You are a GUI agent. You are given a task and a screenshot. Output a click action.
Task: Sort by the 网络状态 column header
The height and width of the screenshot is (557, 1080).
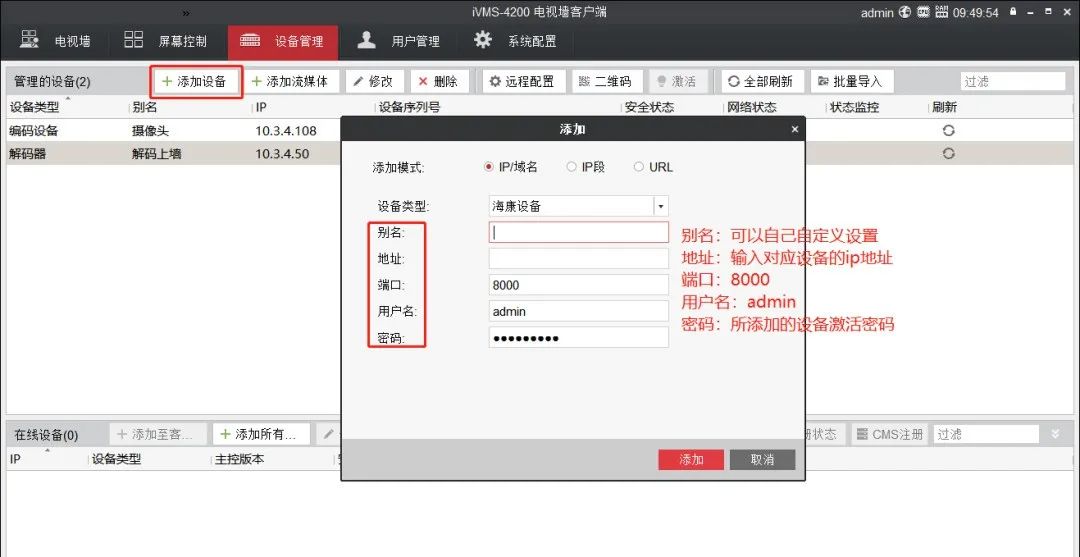coord(751,107)
